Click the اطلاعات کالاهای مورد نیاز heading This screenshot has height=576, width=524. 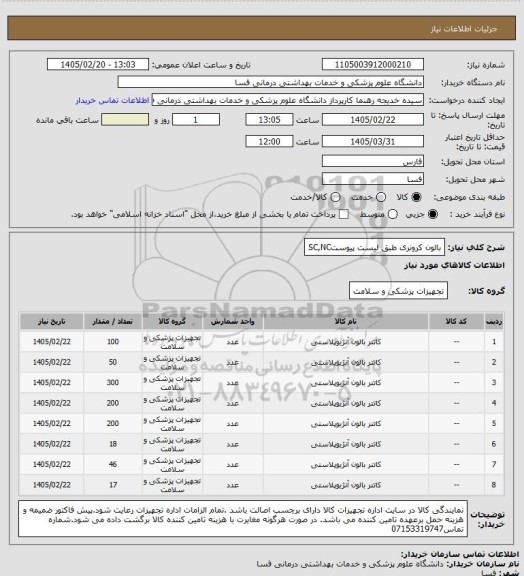[x=454, y=266]
